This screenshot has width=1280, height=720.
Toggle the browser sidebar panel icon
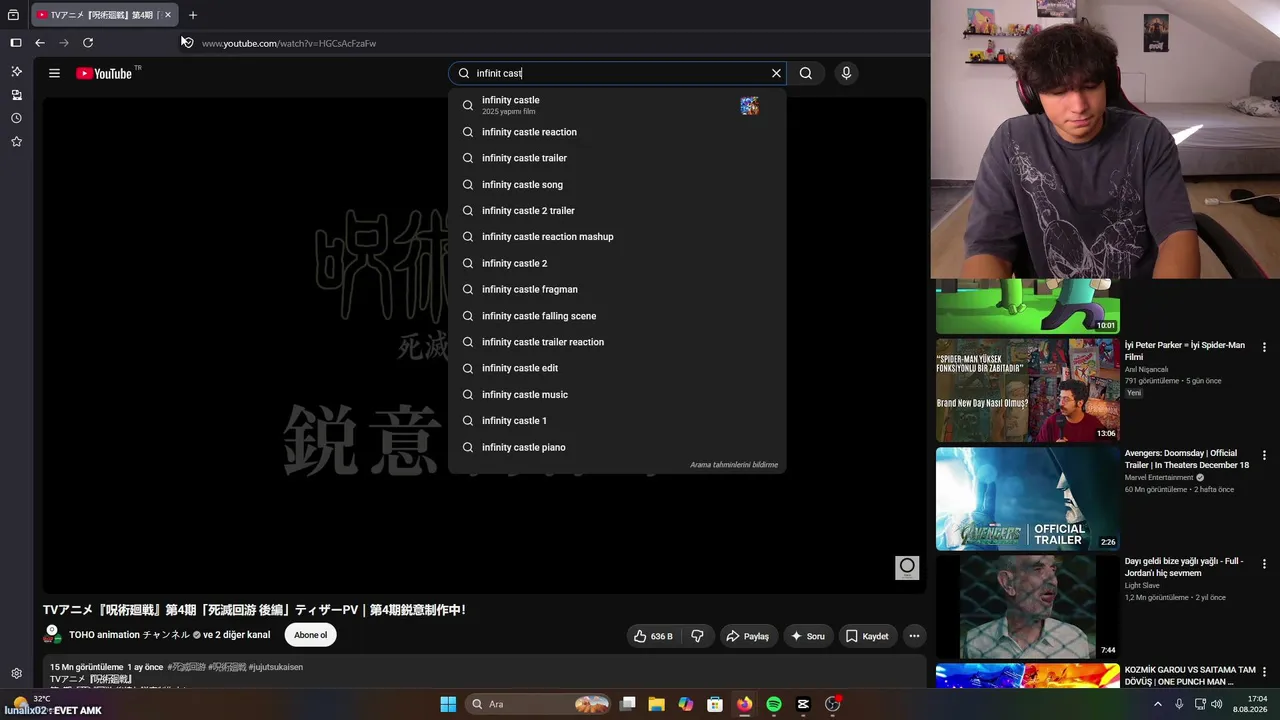point(15,43)
